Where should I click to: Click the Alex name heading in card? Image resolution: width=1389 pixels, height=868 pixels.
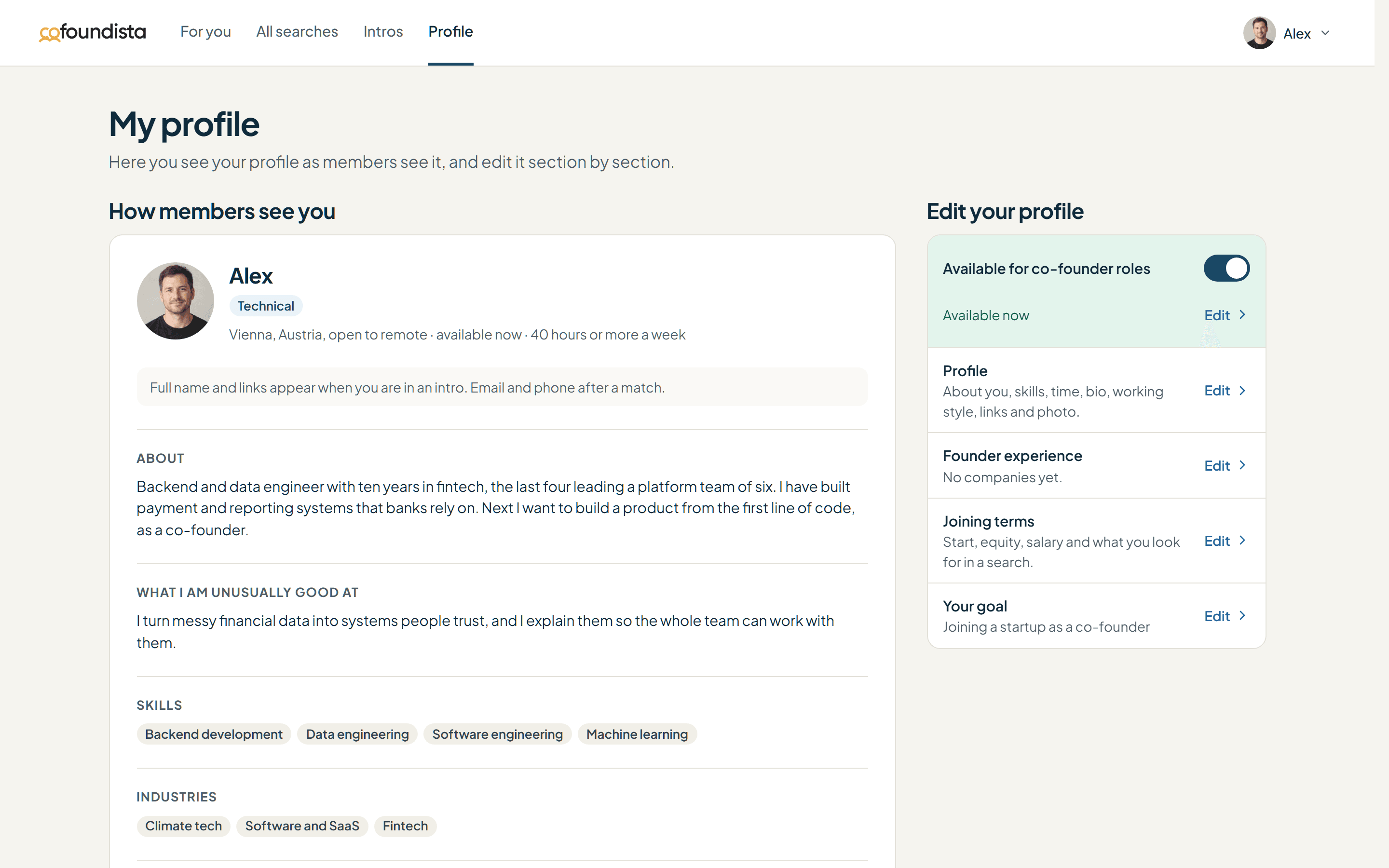point(251,276)
